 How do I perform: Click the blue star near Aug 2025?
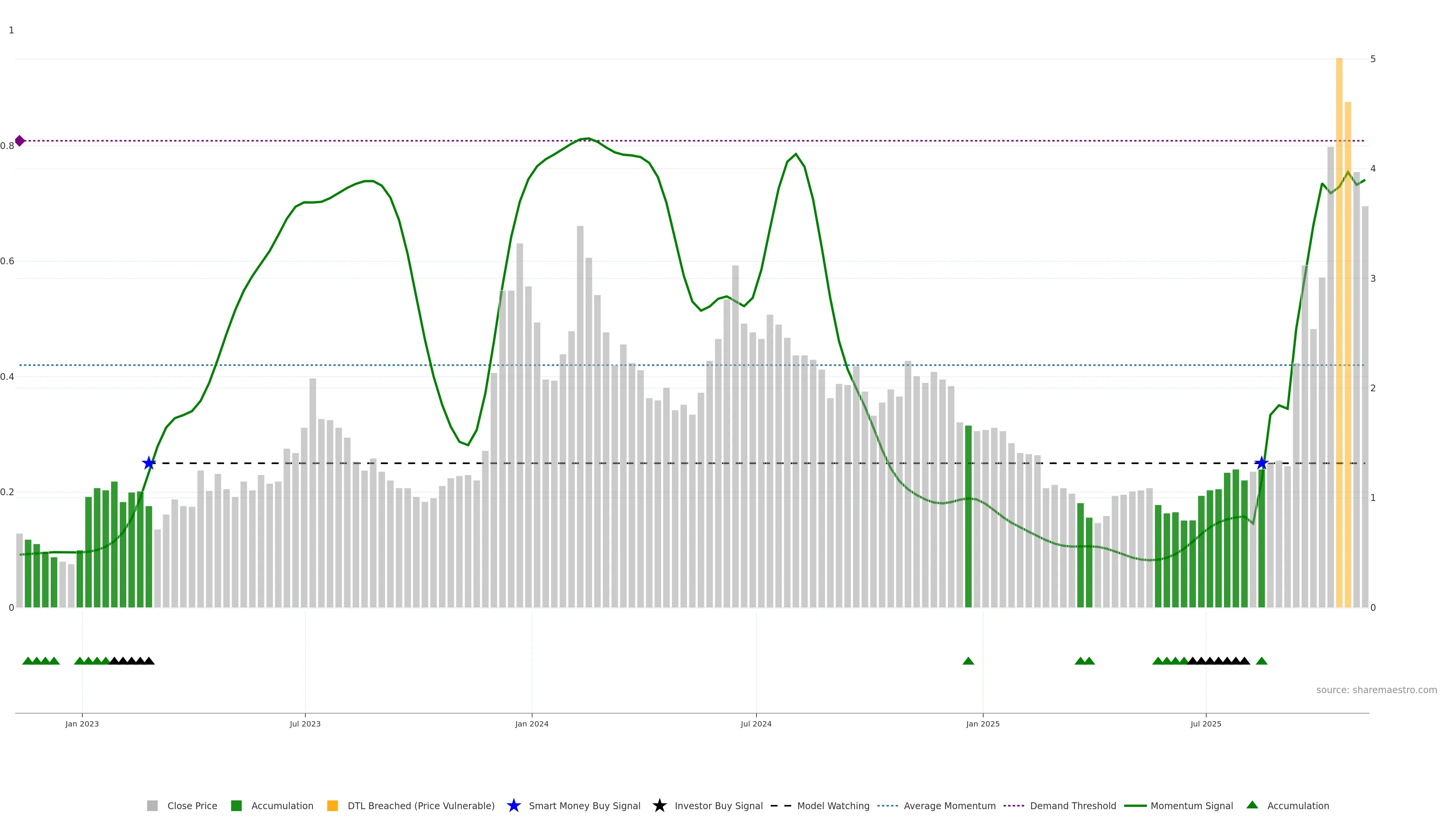(x=1261, y=463)
